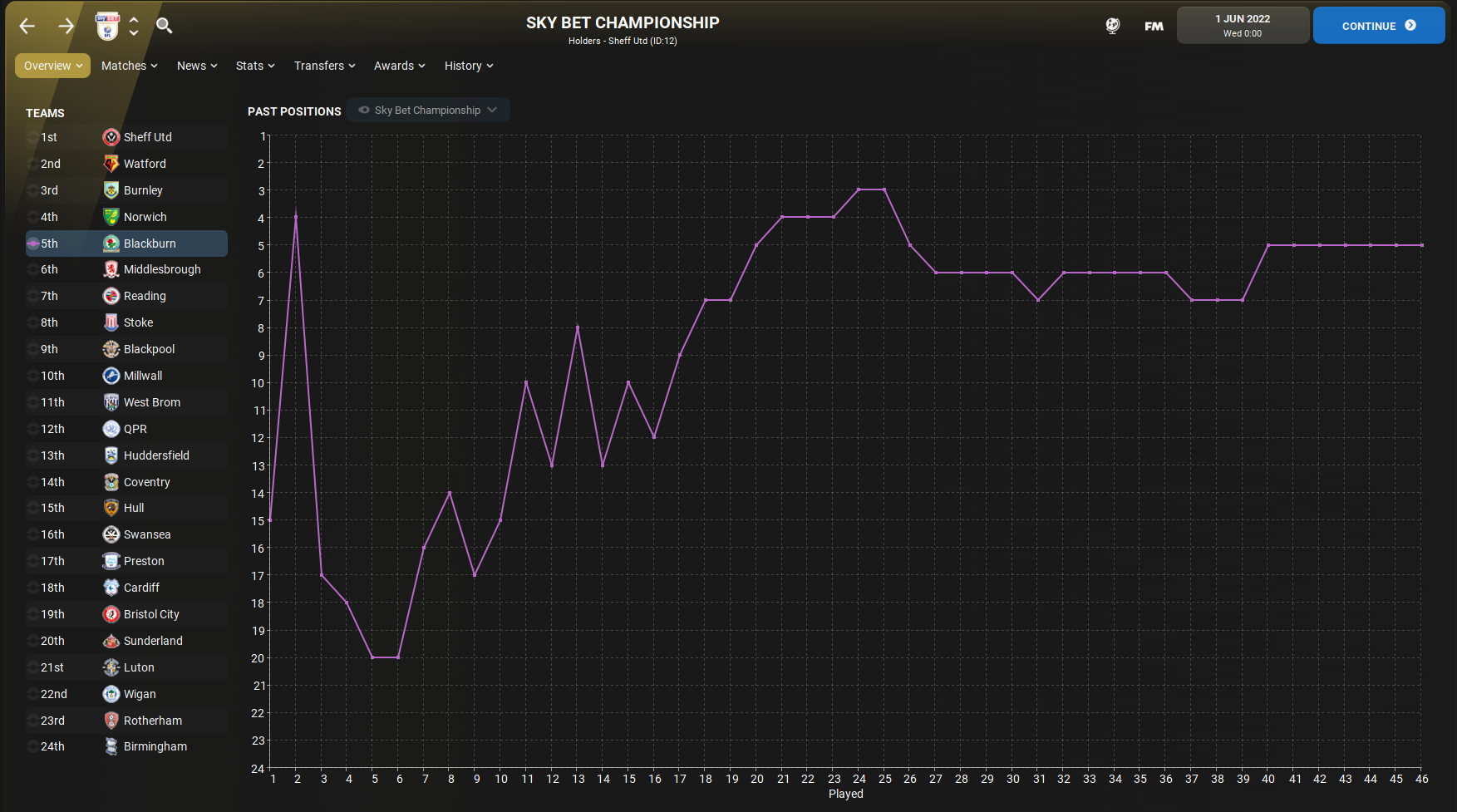Click the Continue button
Screen dimensions: 1457x812
click(x=1379, y=26)
